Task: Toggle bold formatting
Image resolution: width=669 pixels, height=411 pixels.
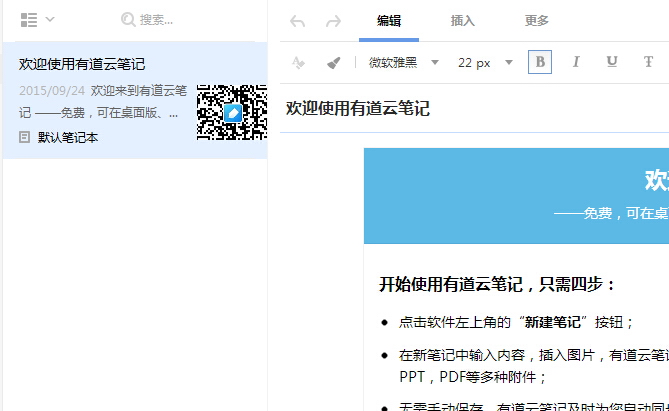Action: click(x=540, y=62)
